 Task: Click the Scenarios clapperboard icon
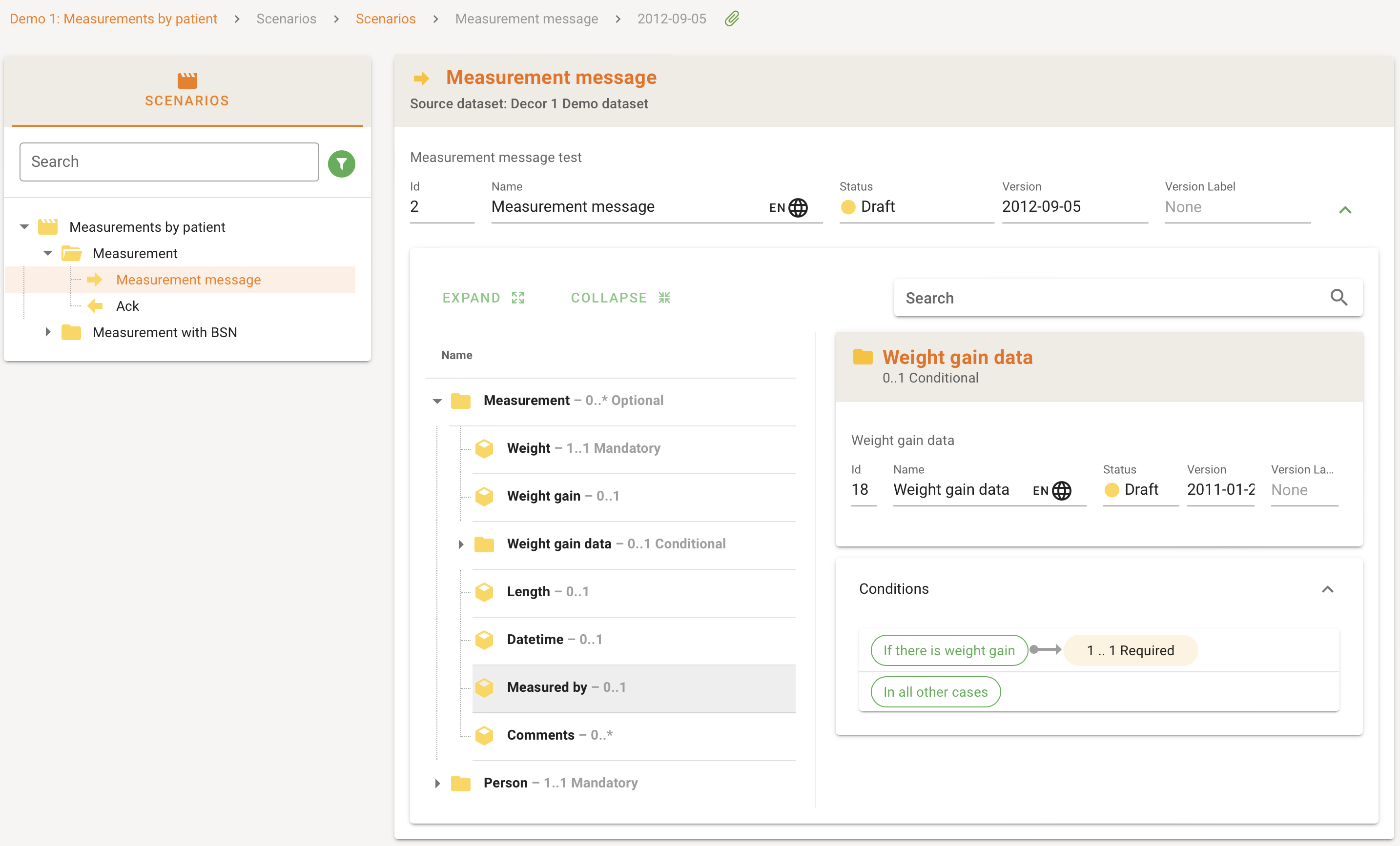click(x=187, y=81)
